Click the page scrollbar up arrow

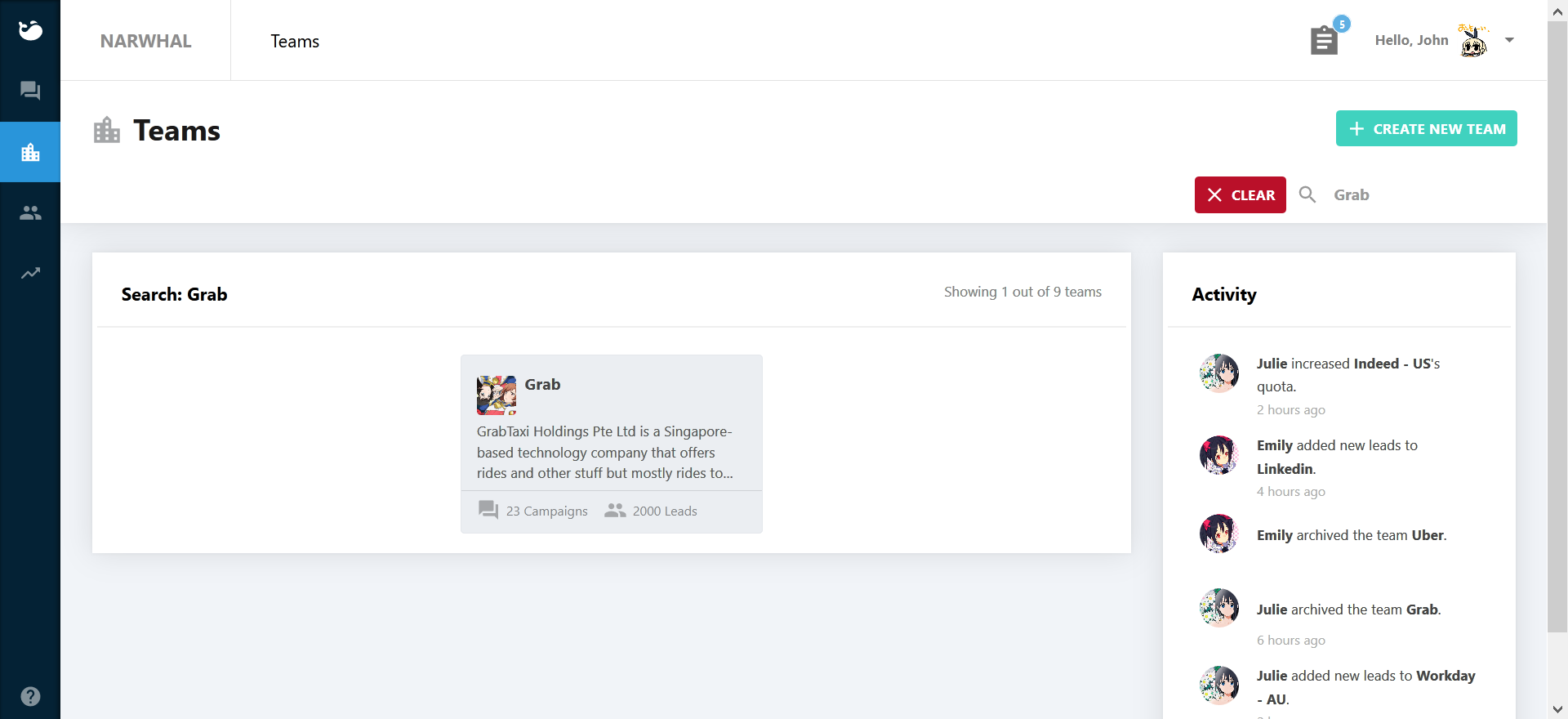pyautogui.click(x=1557, y=11)
